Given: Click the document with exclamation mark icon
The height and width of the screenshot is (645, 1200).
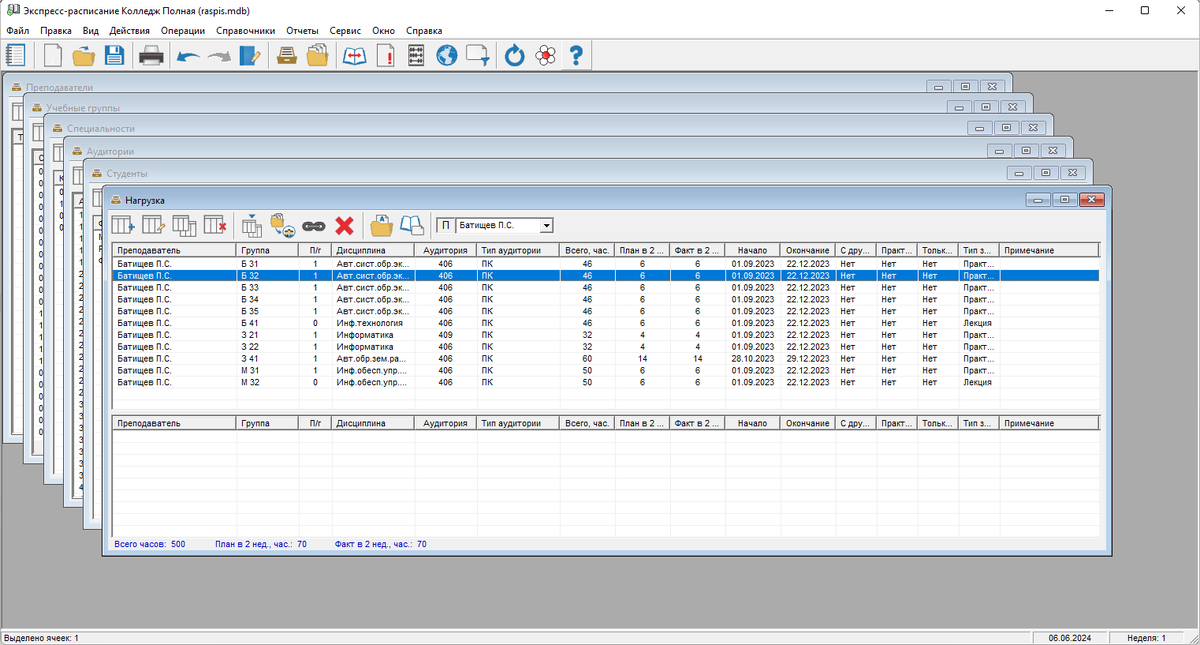Looking at the screenshot, I should pyautogui.click(x=385, y=55).
